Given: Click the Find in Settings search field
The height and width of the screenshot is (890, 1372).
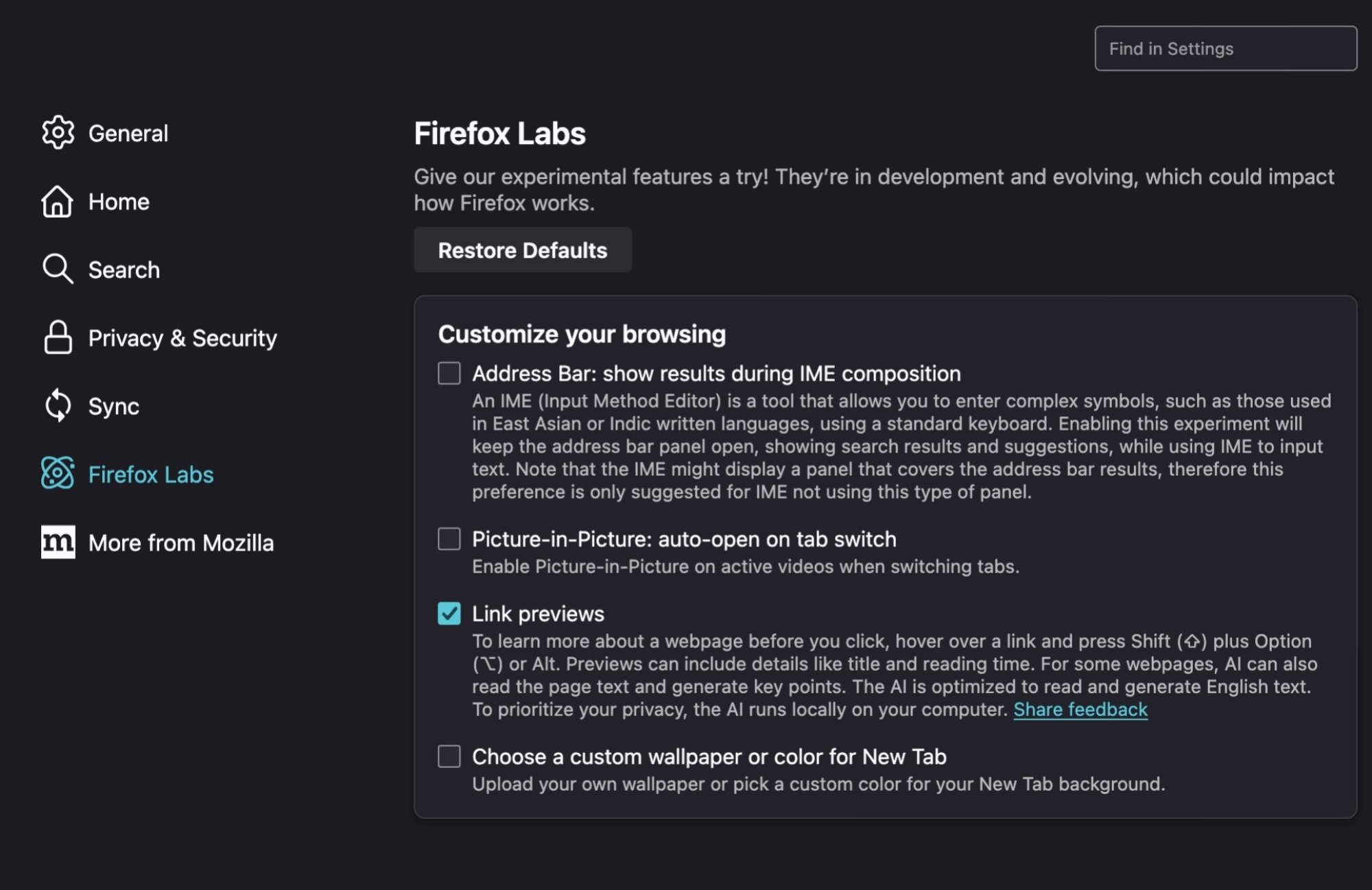Looking at the screenshot, I should (x=1225, y=48).
